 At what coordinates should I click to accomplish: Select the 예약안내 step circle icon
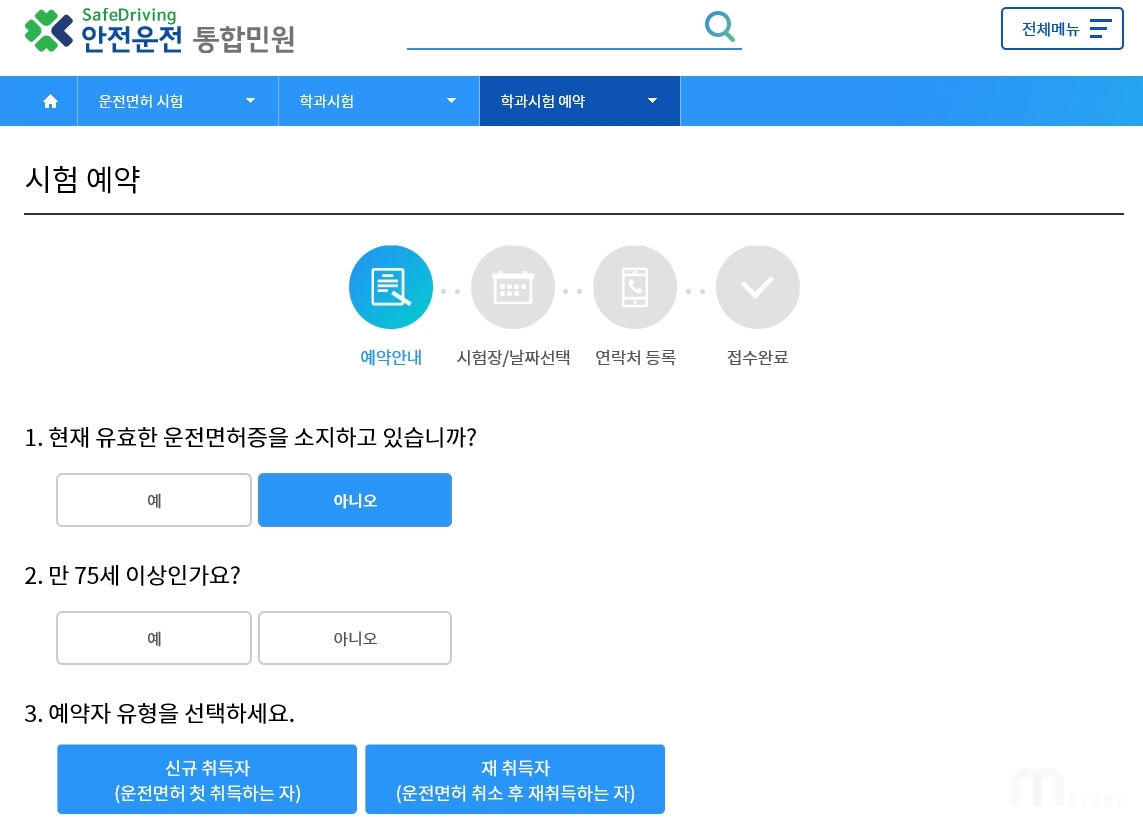click(391, 287)
